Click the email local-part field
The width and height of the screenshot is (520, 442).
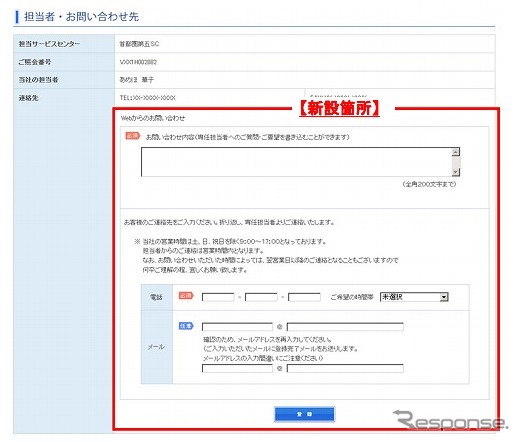pyautogui.click(x=237, y=327)
